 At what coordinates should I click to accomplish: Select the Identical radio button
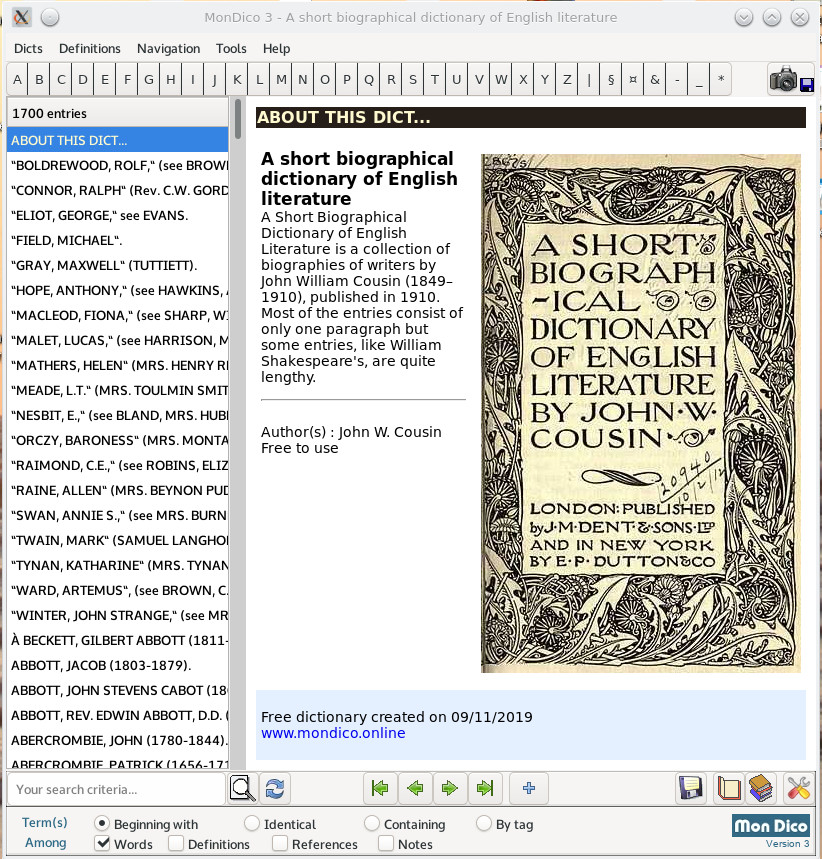[252, 823]
